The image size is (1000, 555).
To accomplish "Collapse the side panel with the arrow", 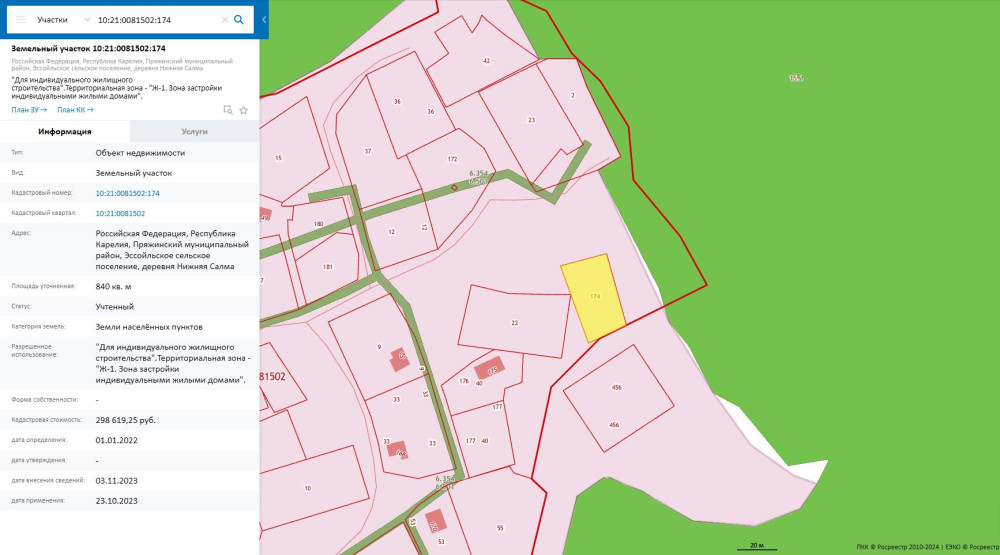I will [x=263, y=19].
